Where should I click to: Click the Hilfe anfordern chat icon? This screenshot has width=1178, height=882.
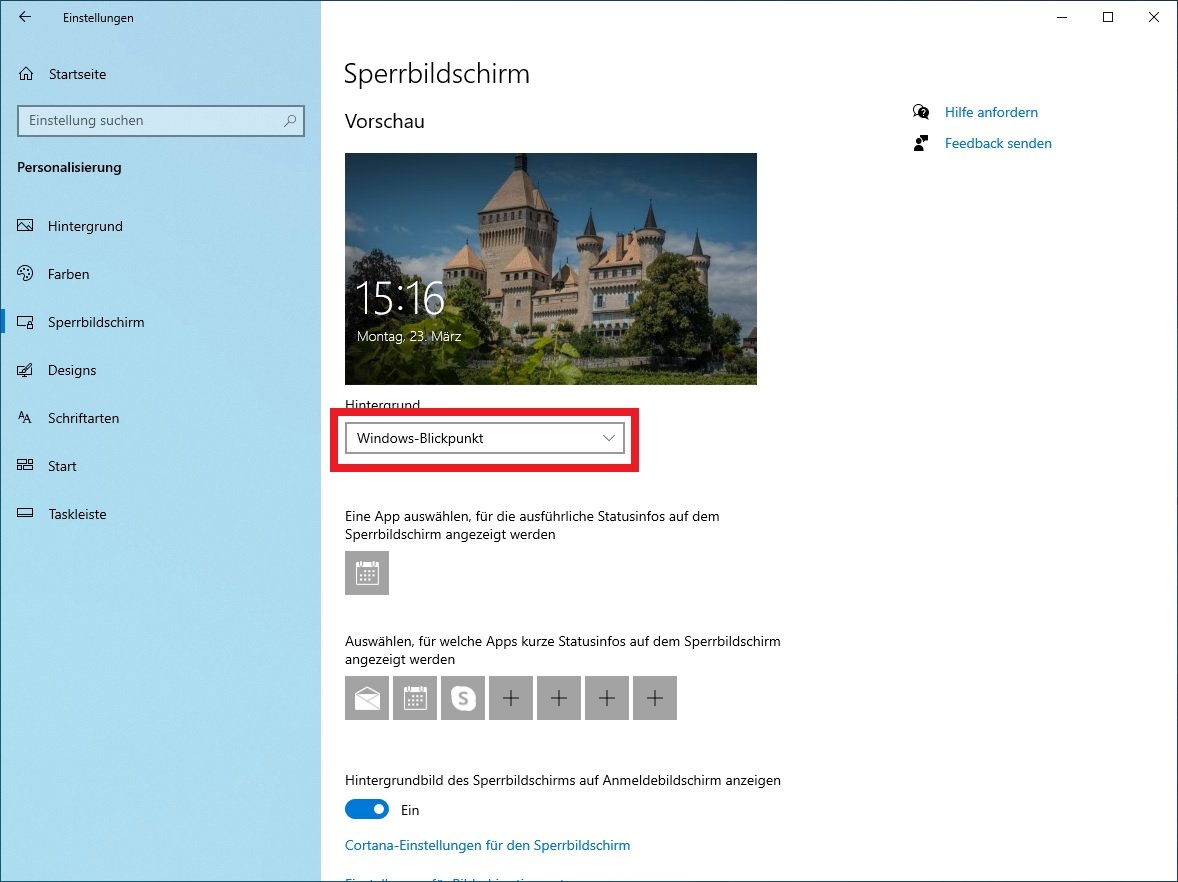[921, 112]
